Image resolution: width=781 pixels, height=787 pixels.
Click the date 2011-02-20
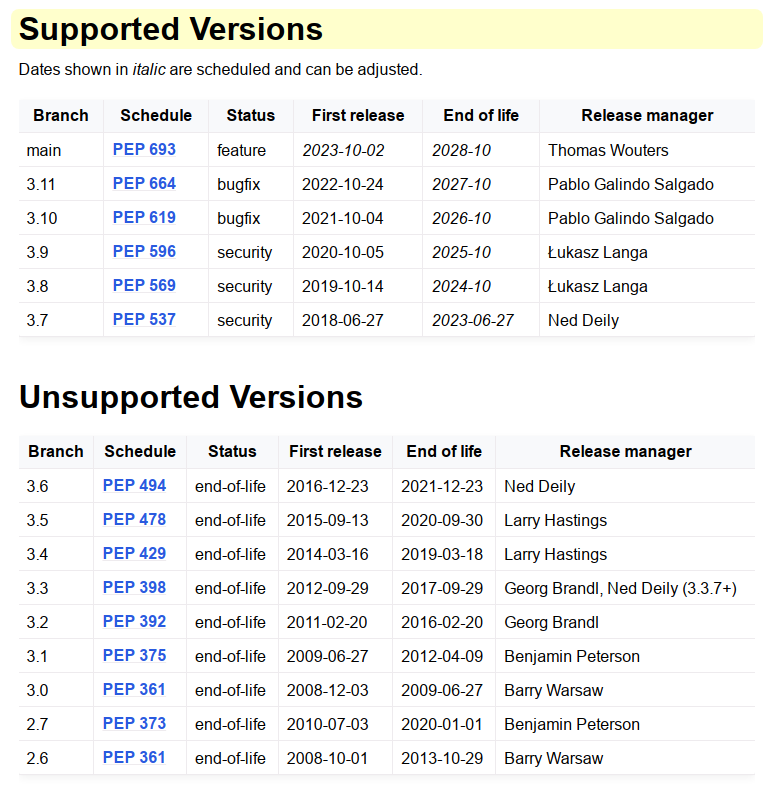(327, 622)
